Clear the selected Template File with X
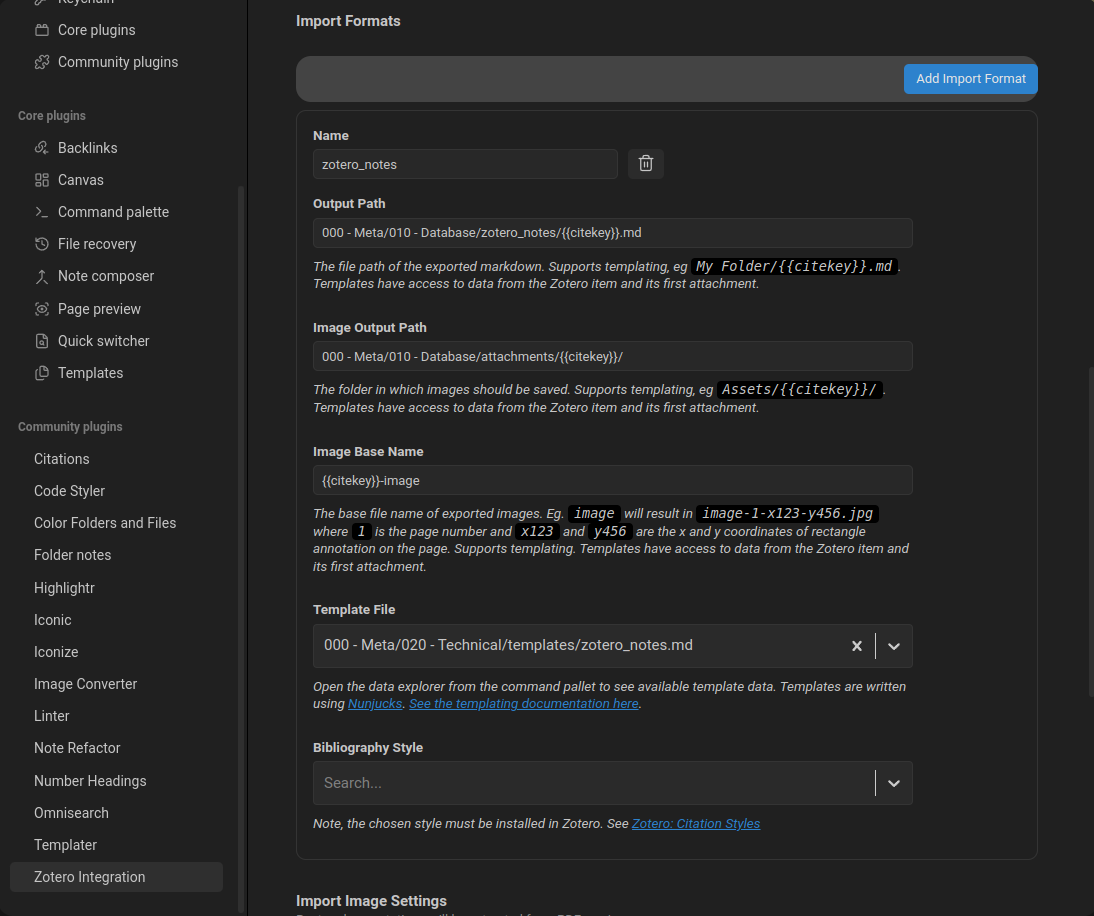This screenshot has height=916, width=1094. (x=856, y=646)
